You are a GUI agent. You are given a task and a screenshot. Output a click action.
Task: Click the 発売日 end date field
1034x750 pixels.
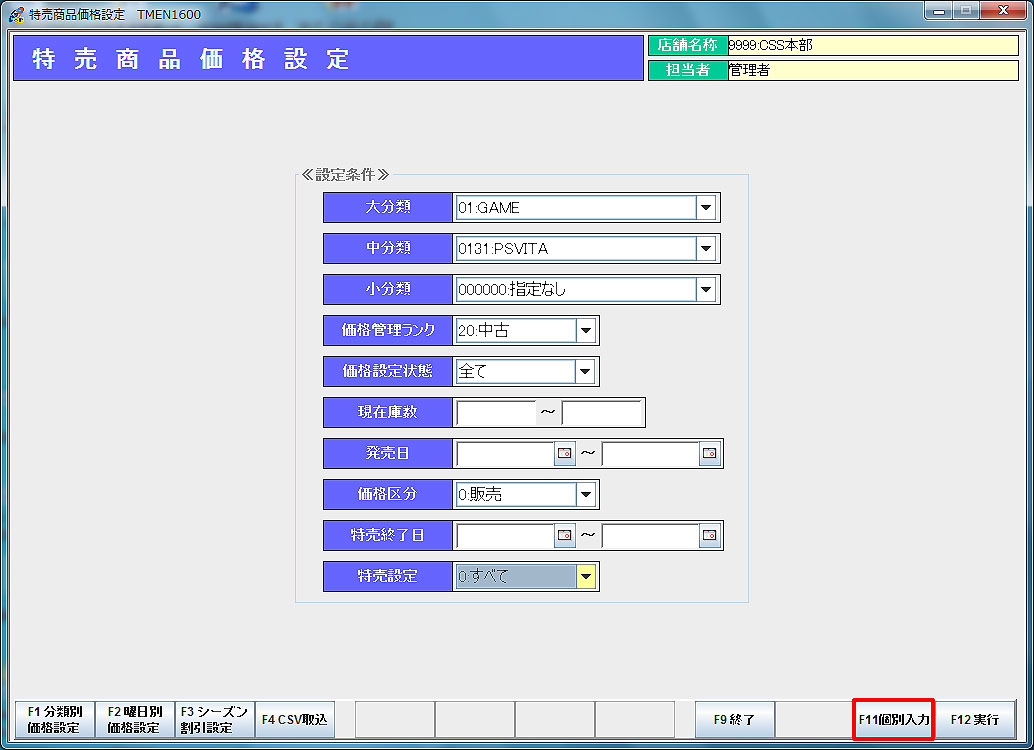(650, 453)
